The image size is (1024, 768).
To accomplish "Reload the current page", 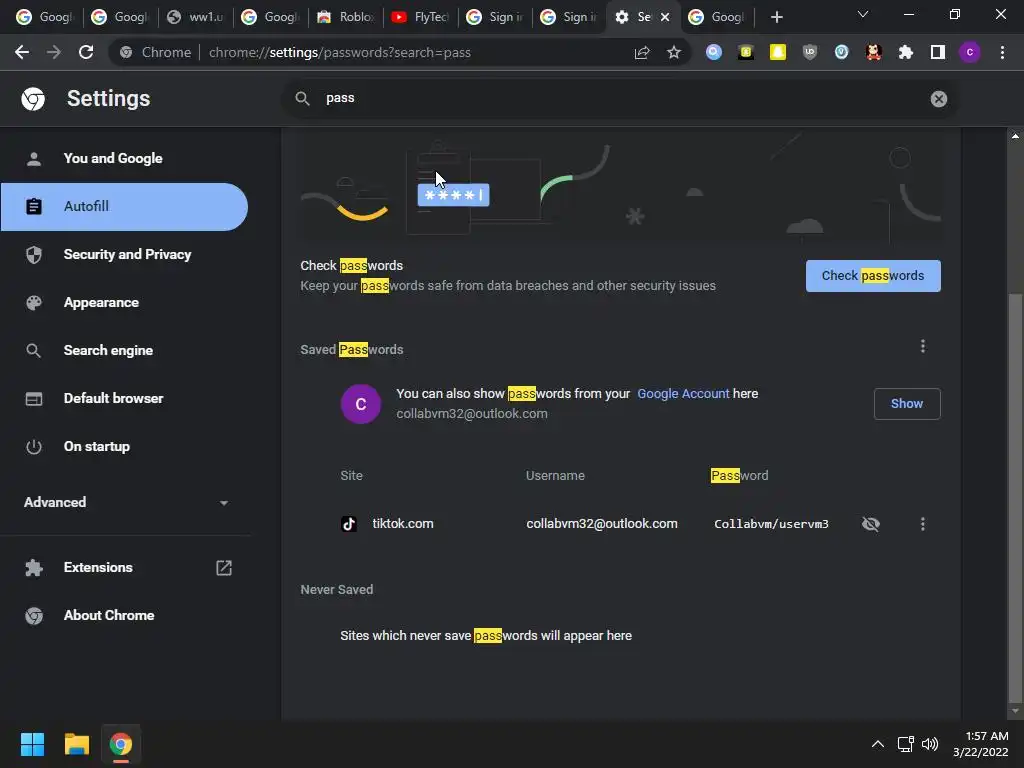I will (x=86, y=52).
